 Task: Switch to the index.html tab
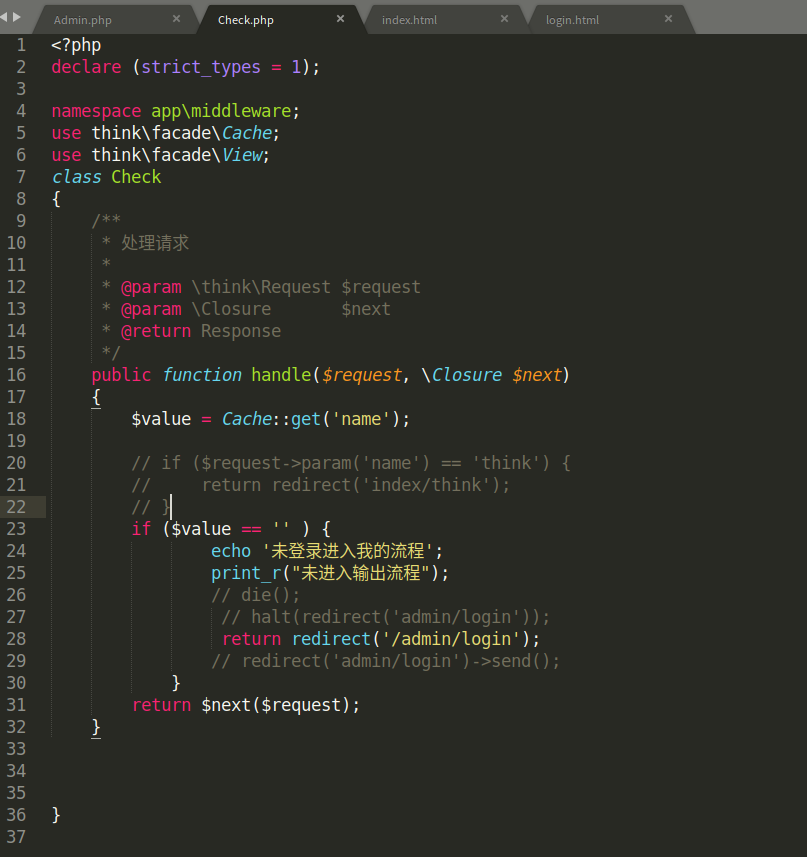coord(409,20)
